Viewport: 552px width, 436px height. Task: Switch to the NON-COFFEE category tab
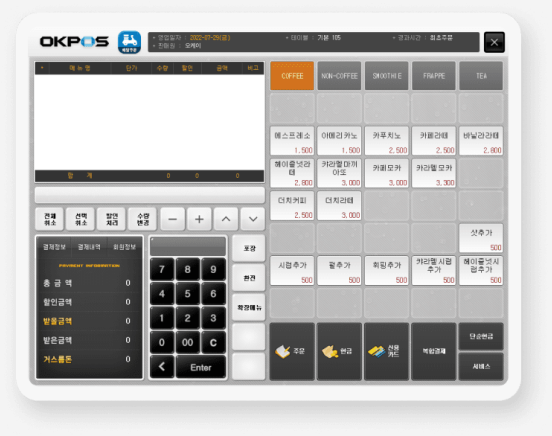click(x=339, y=76)
